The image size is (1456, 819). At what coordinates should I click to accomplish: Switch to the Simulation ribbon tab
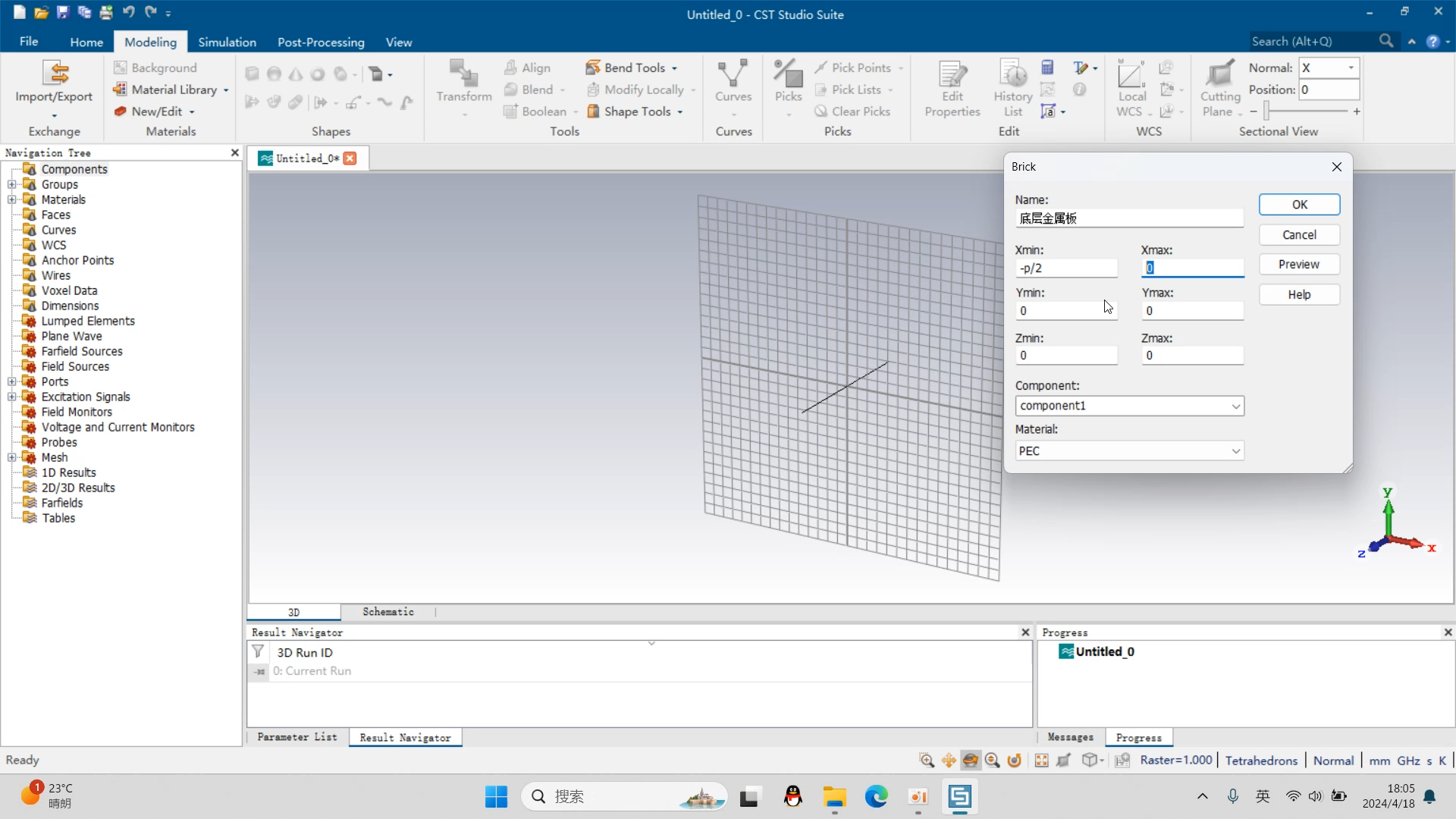pyautogui.click(x=227, y=42)
